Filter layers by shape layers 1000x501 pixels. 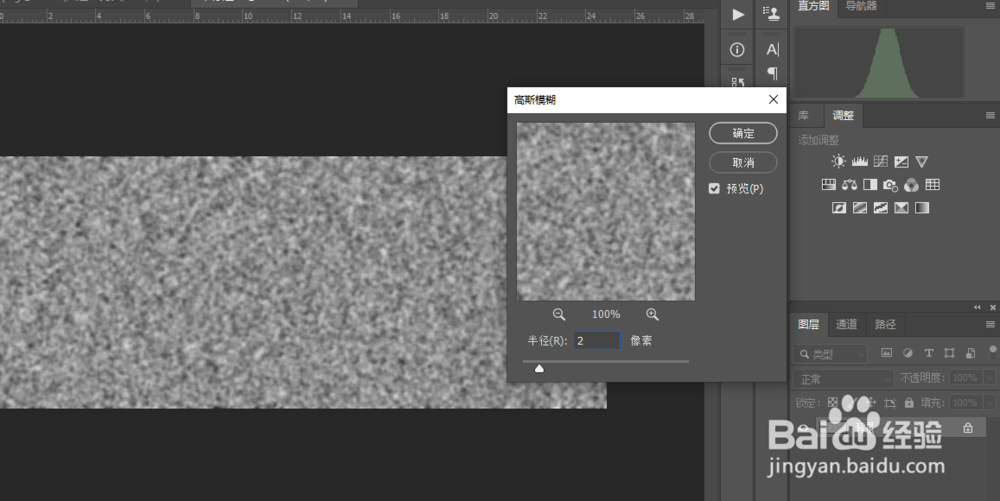950,353
